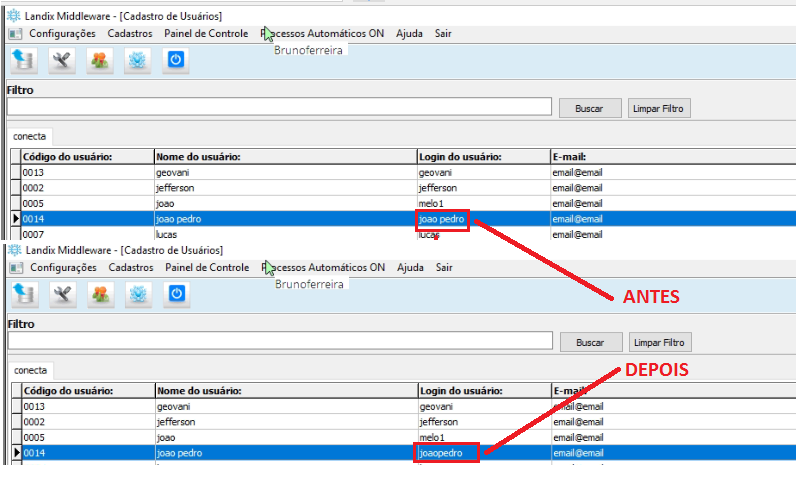Click Processos Automáticos ON in upper window
The height and width of the screenshot is (480, 796).
322,33
